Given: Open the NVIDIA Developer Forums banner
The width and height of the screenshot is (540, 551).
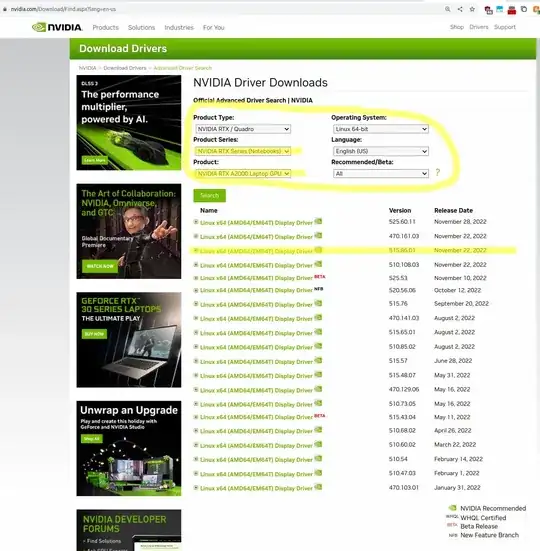Looking at the screenshot, I should tap(129, 530).
